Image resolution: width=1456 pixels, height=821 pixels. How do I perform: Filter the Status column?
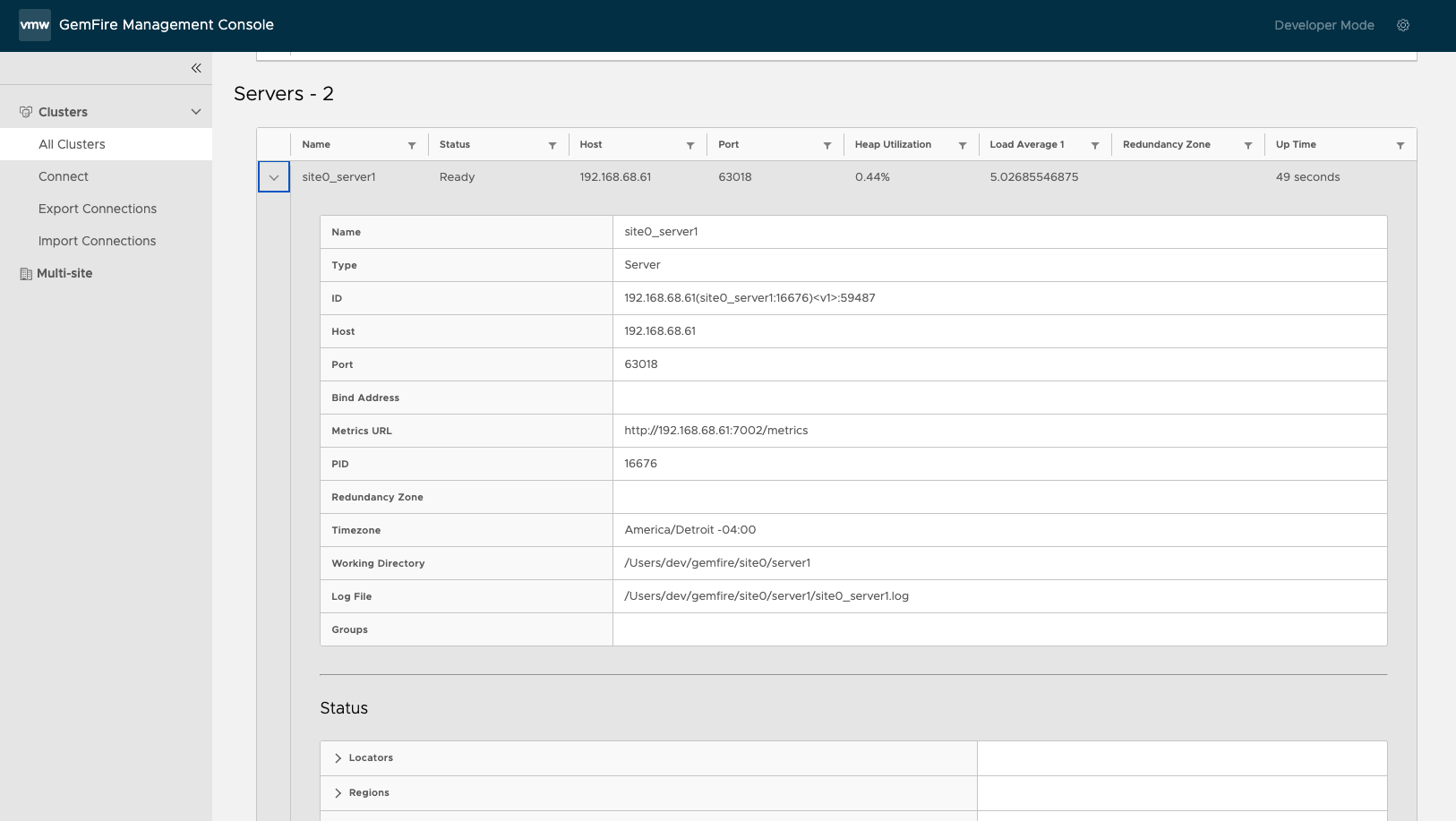552,145
